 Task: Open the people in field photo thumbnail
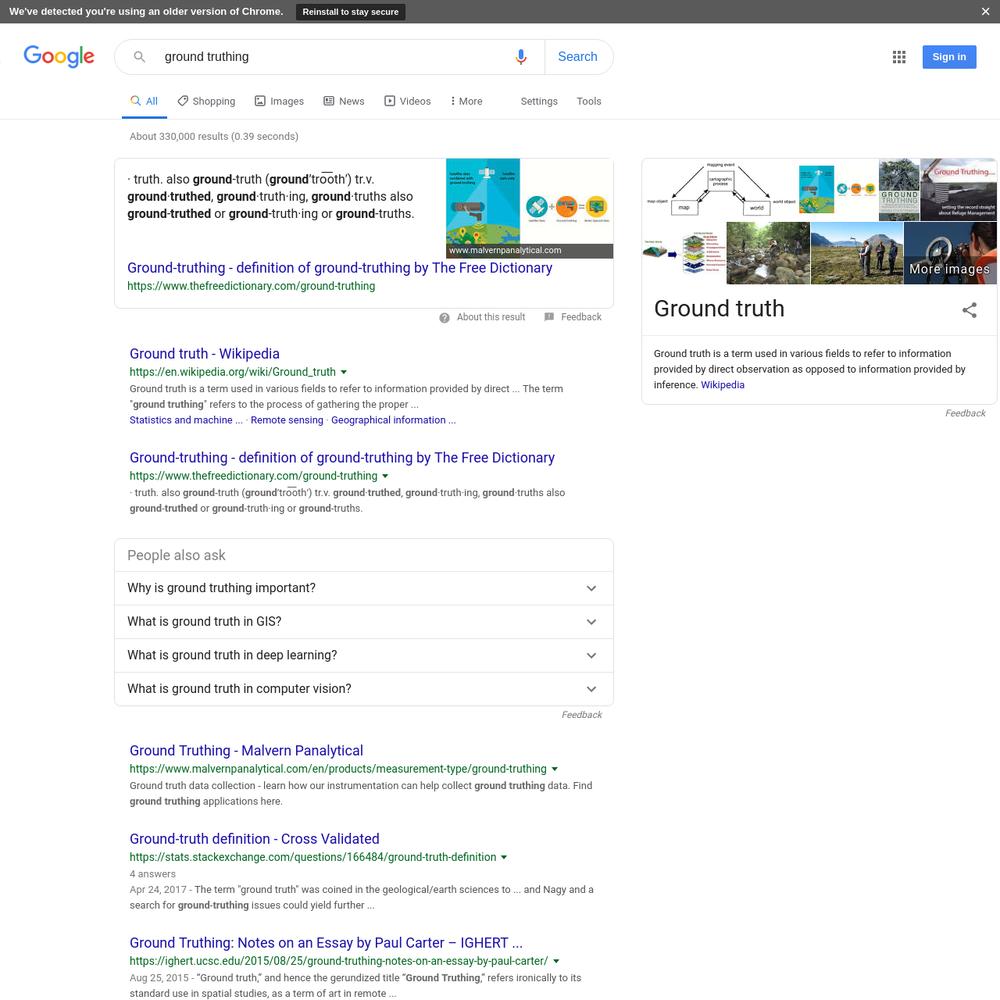[x=857, y=253]
